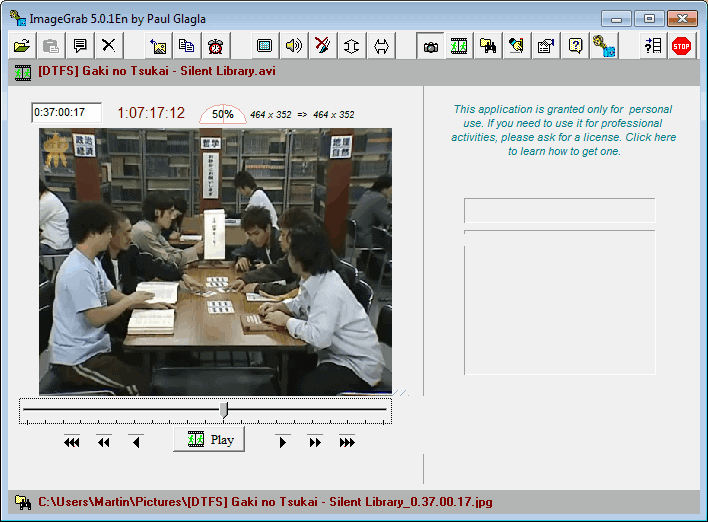Click the large empty box on right panel

559,303
